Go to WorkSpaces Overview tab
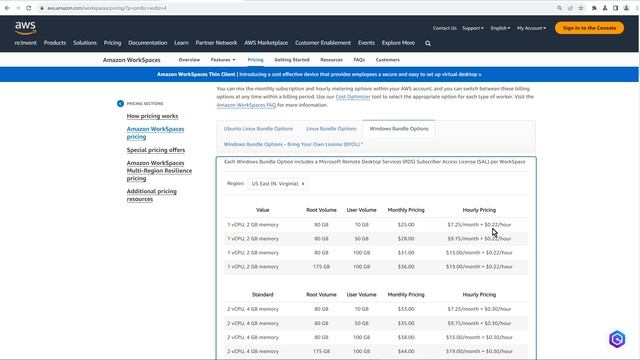The height and width of the screenshot is (360, 640). [189, 60]
